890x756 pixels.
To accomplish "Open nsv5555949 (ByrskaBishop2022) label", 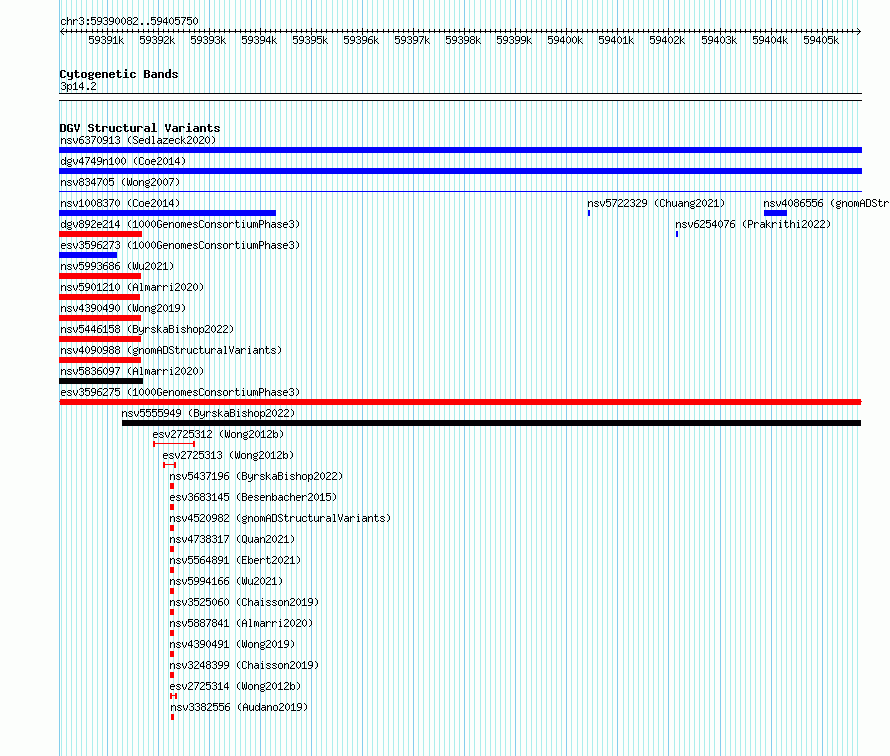I will pos(208,413).
